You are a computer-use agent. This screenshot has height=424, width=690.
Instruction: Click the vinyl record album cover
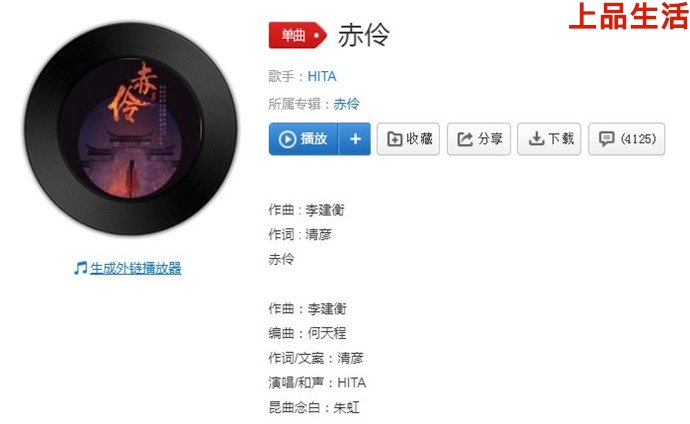pyautogui.click(x=131, y=128)
